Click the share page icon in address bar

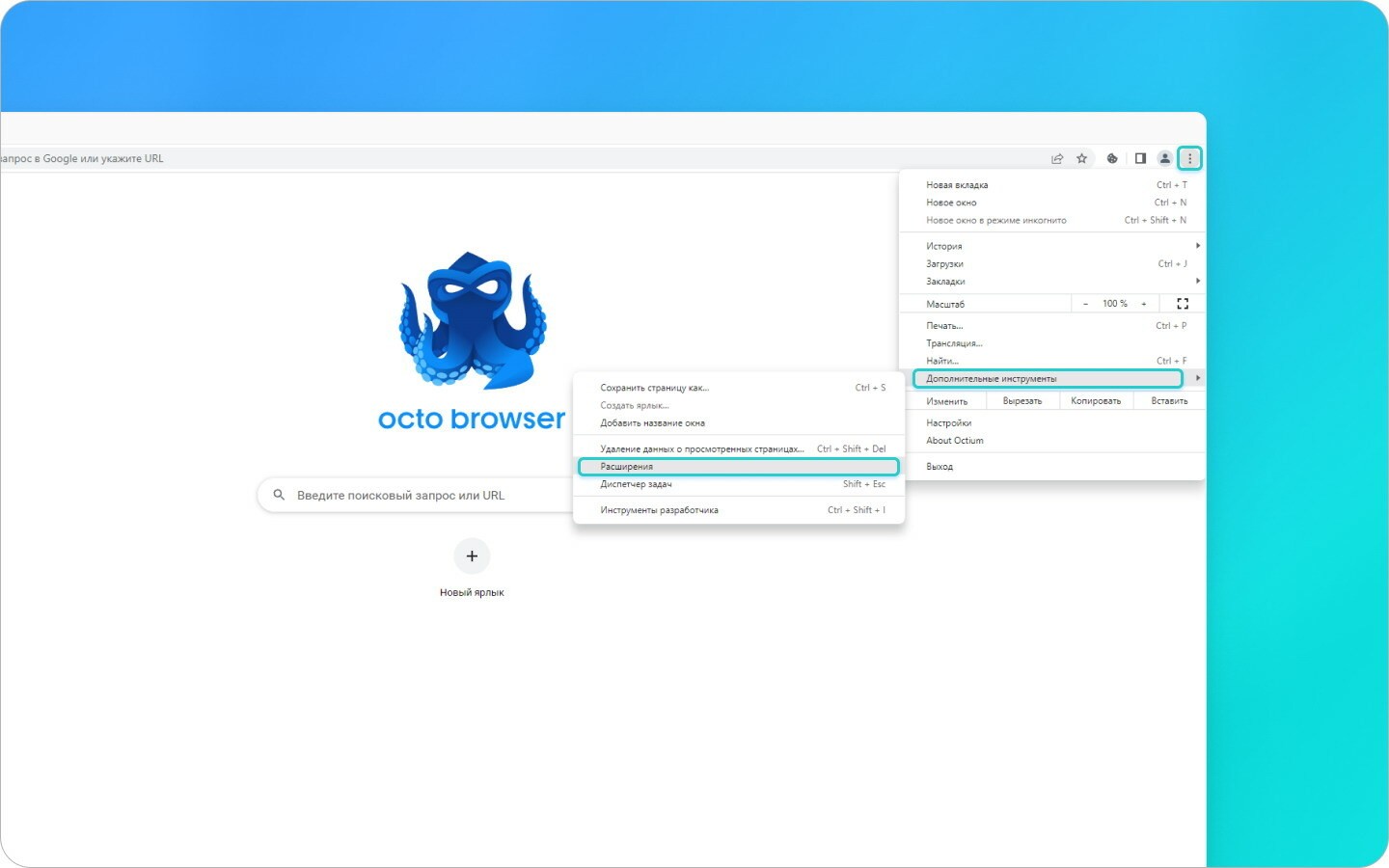[1057, 158]
